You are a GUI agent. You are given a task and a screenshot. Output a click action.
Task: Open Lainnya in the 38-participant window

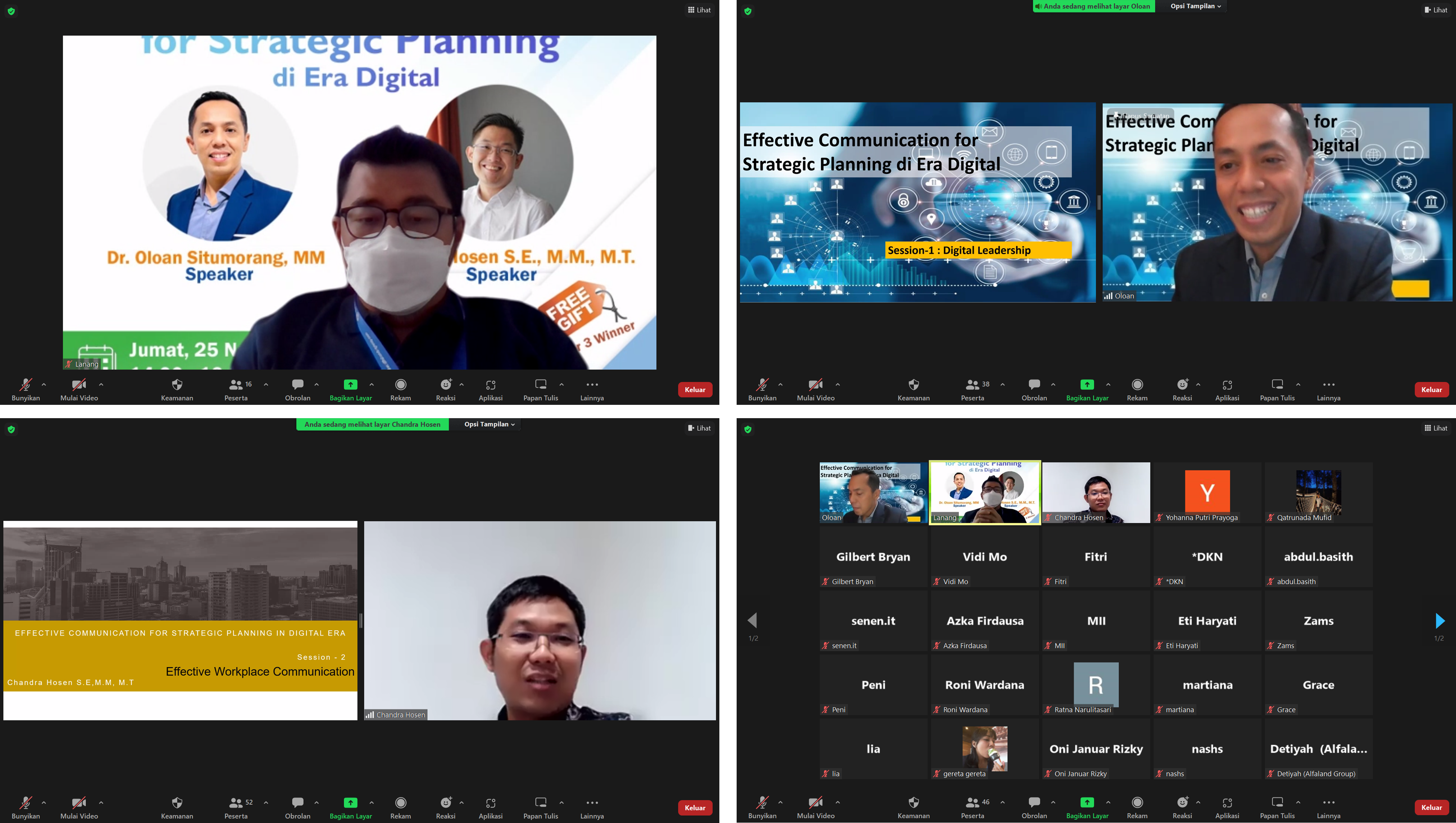(x=1328, y=390)
